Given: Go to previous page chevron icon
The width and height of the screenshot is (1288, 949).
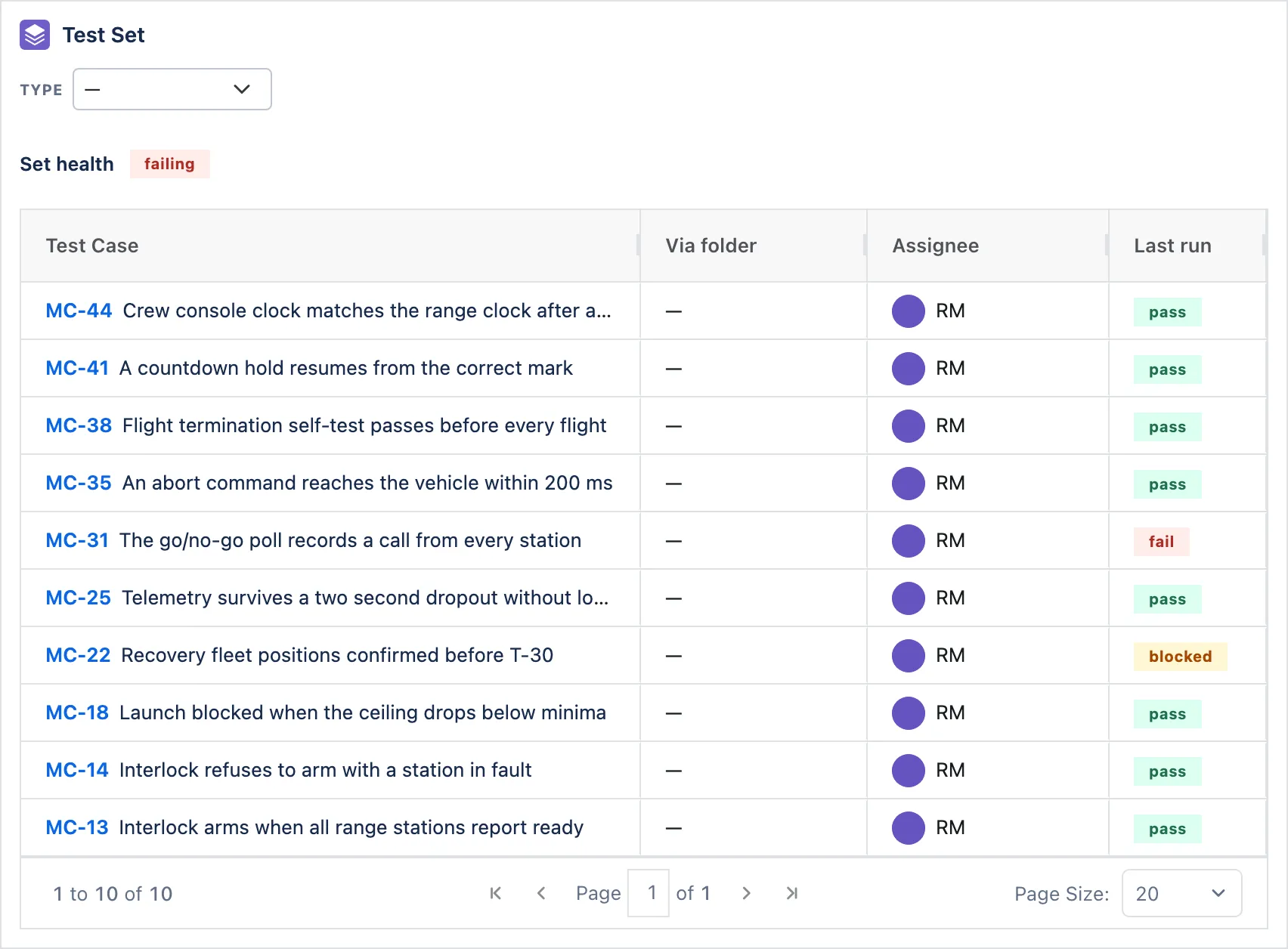Looking at the screenshot, I should (541, 893).
